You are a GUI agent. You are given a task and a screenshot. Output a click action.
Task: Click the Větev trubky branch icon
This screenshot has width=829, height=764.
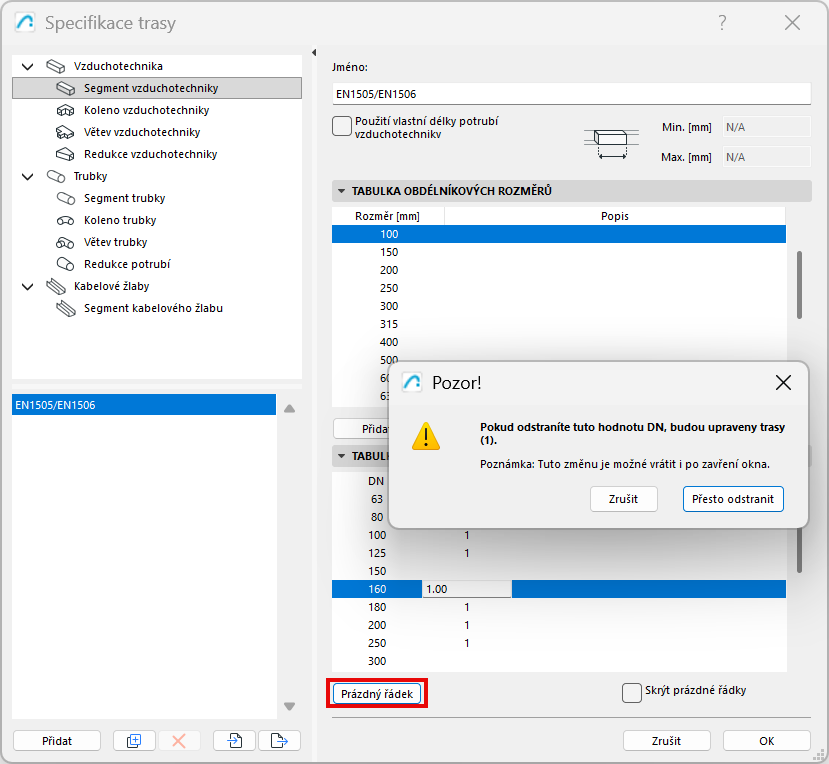point(66,242)
